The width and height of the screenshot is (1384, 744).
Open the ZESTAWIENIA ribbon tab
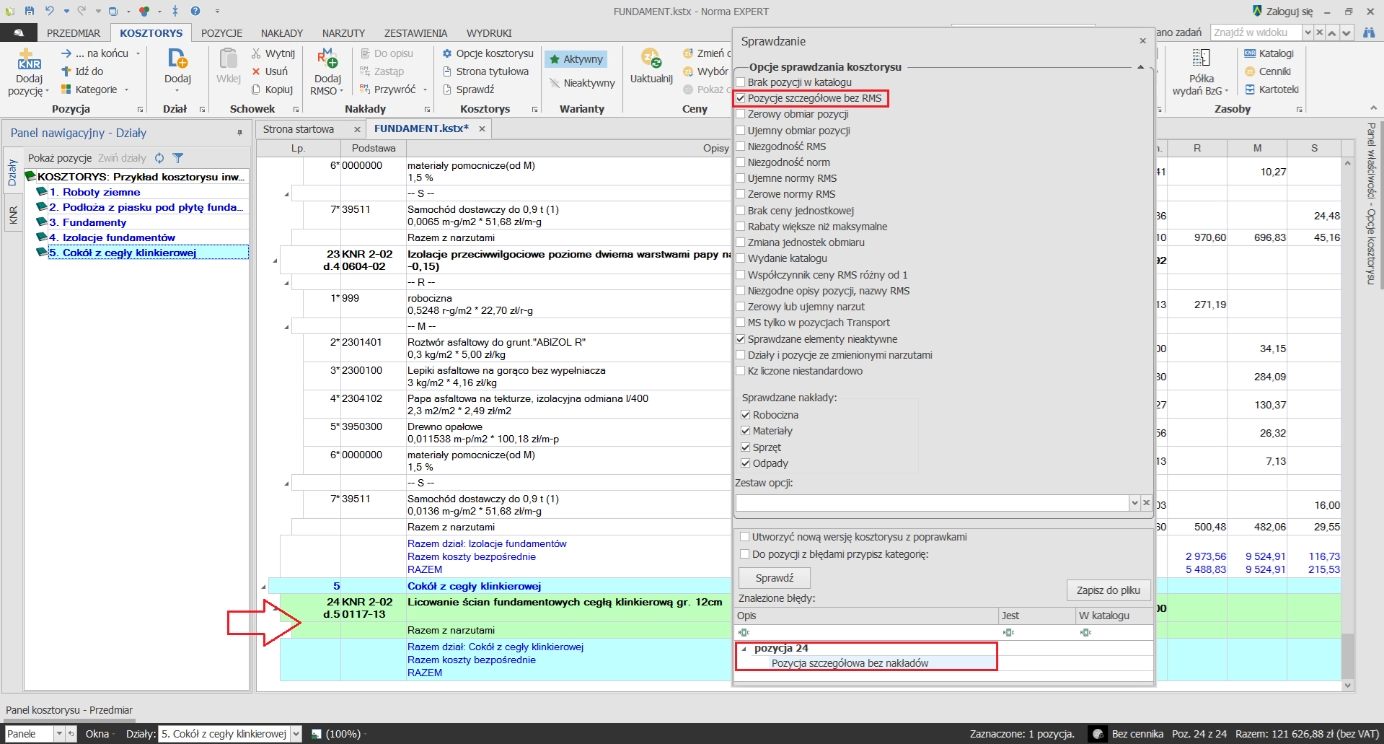pos(415,33)
